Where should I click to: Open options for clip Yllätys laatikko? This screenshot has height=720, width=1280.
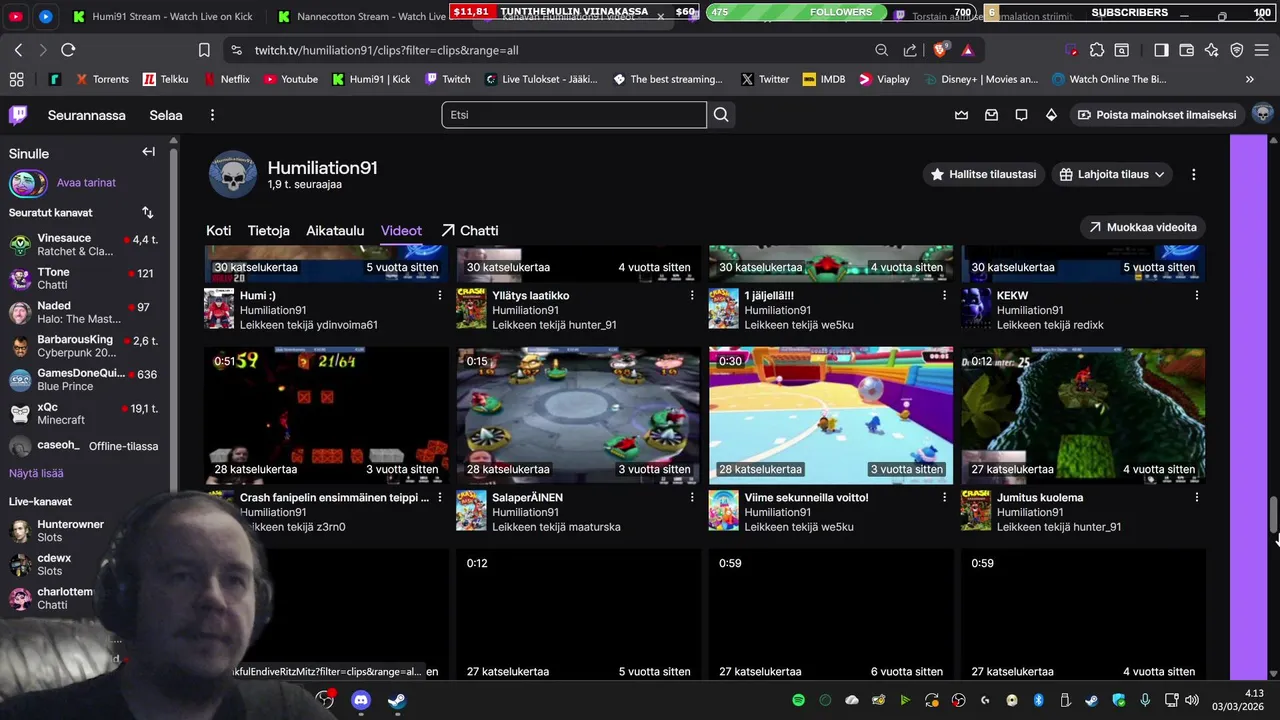click(x=691, y=296)
